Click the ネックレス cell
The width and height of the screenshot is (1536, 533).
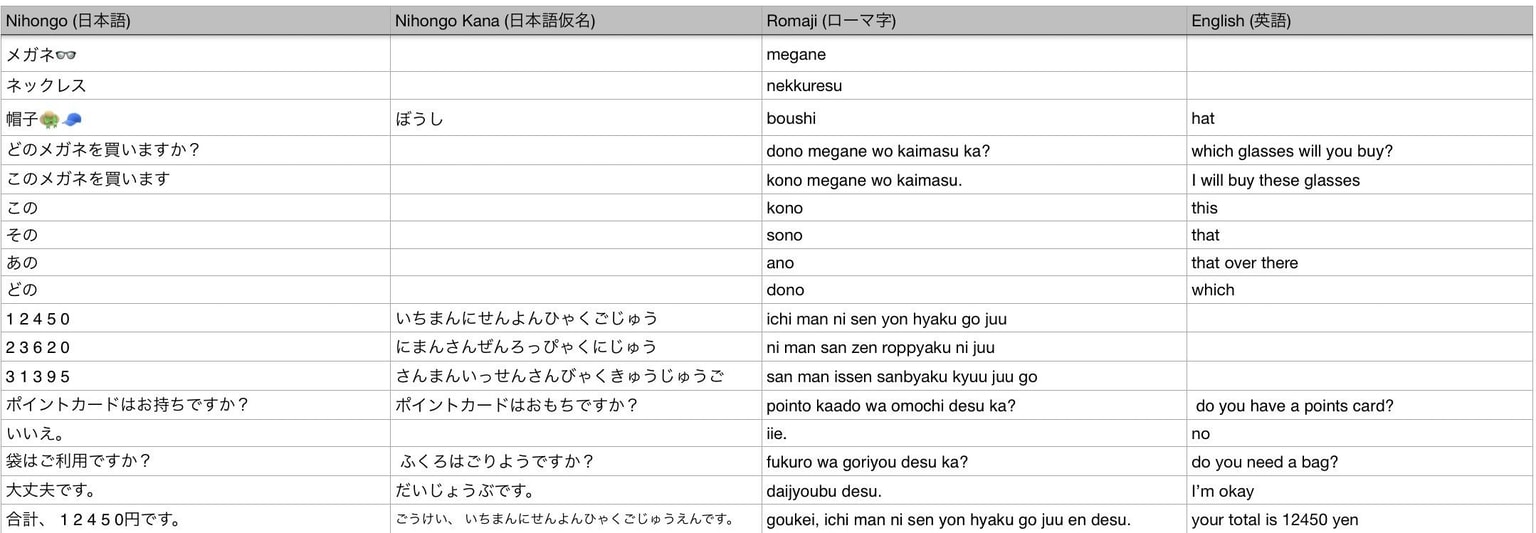pyautogui.click(x=196, y=85)
